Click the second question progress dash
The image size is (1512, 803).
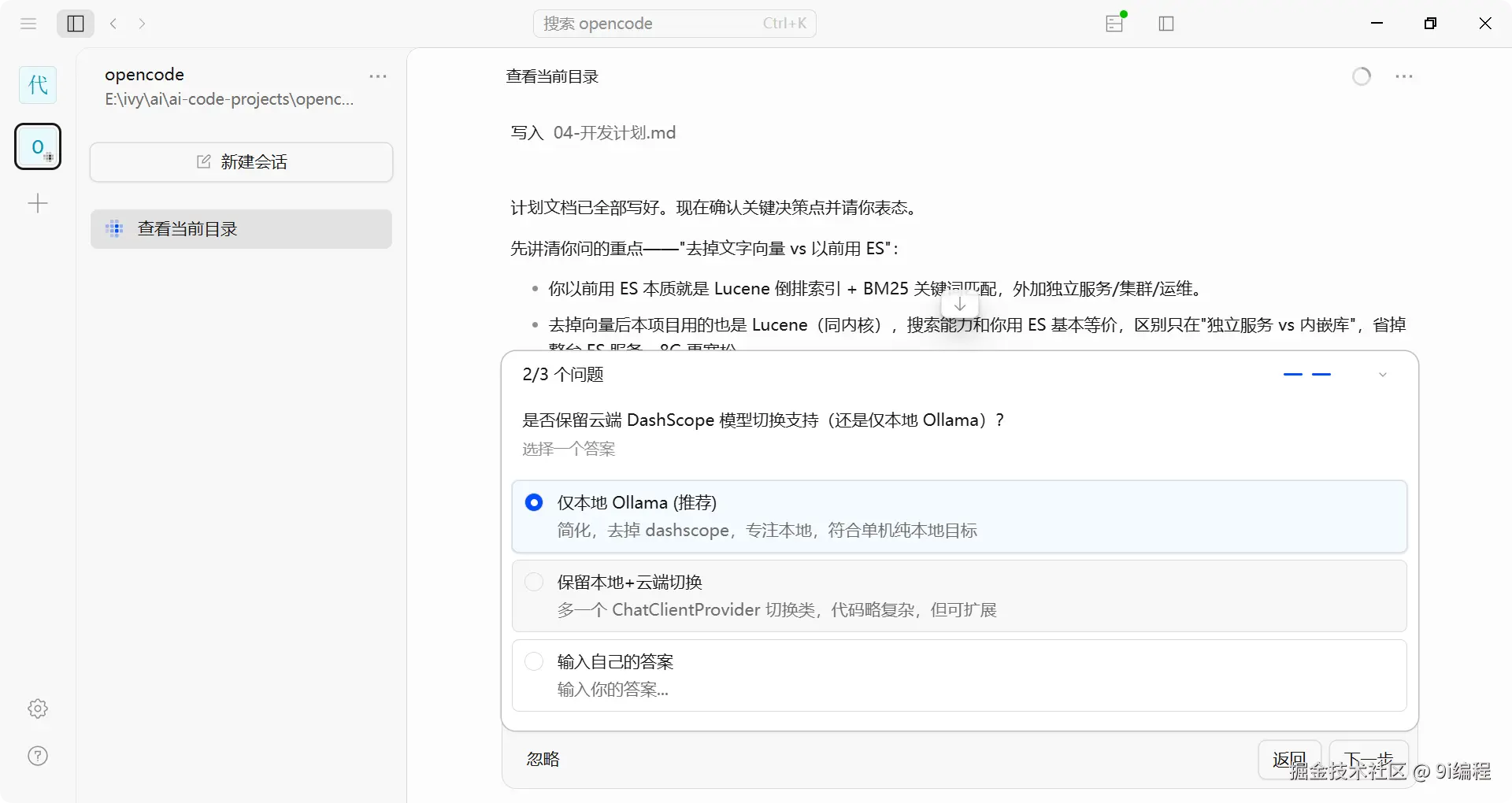click(1321, 375)
